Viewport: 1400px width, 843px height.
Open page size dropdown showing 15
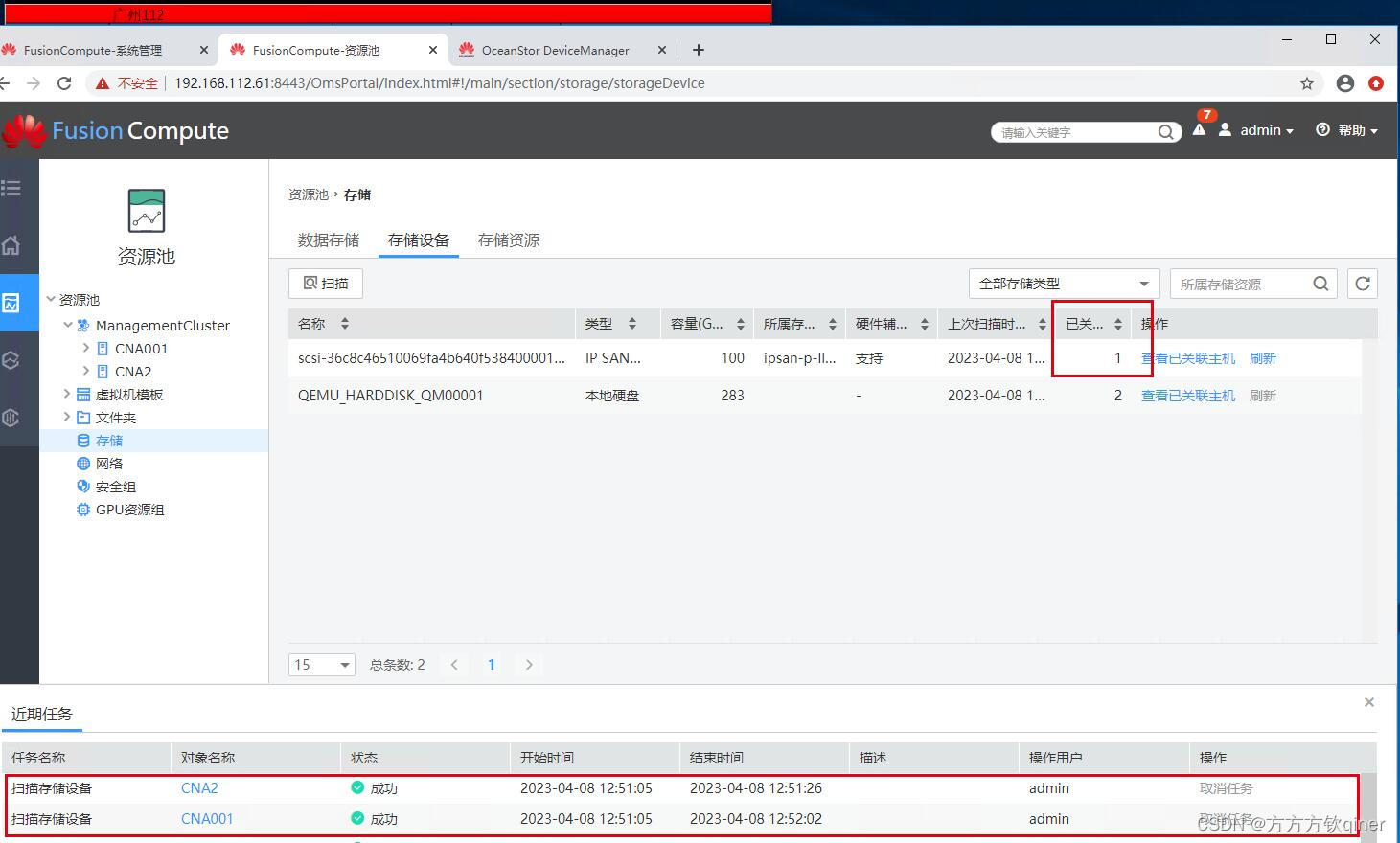(x=322, y=665)
